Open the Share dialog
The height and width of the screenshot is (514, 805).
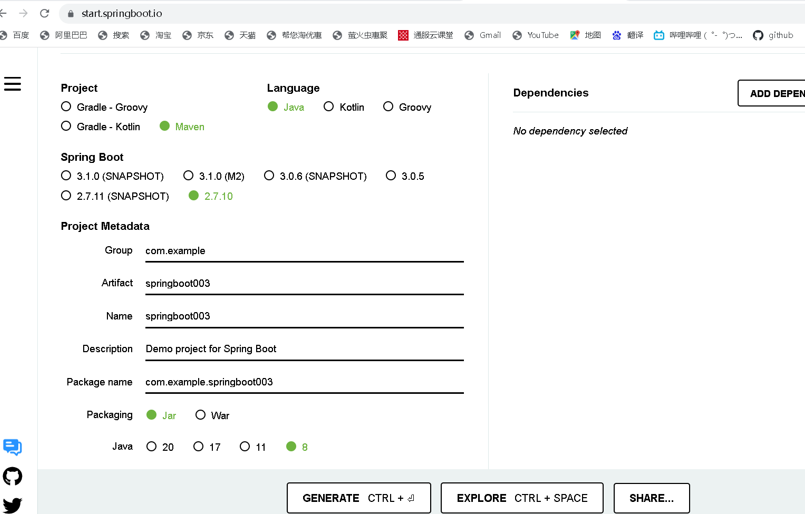click(x=651, y=498)
